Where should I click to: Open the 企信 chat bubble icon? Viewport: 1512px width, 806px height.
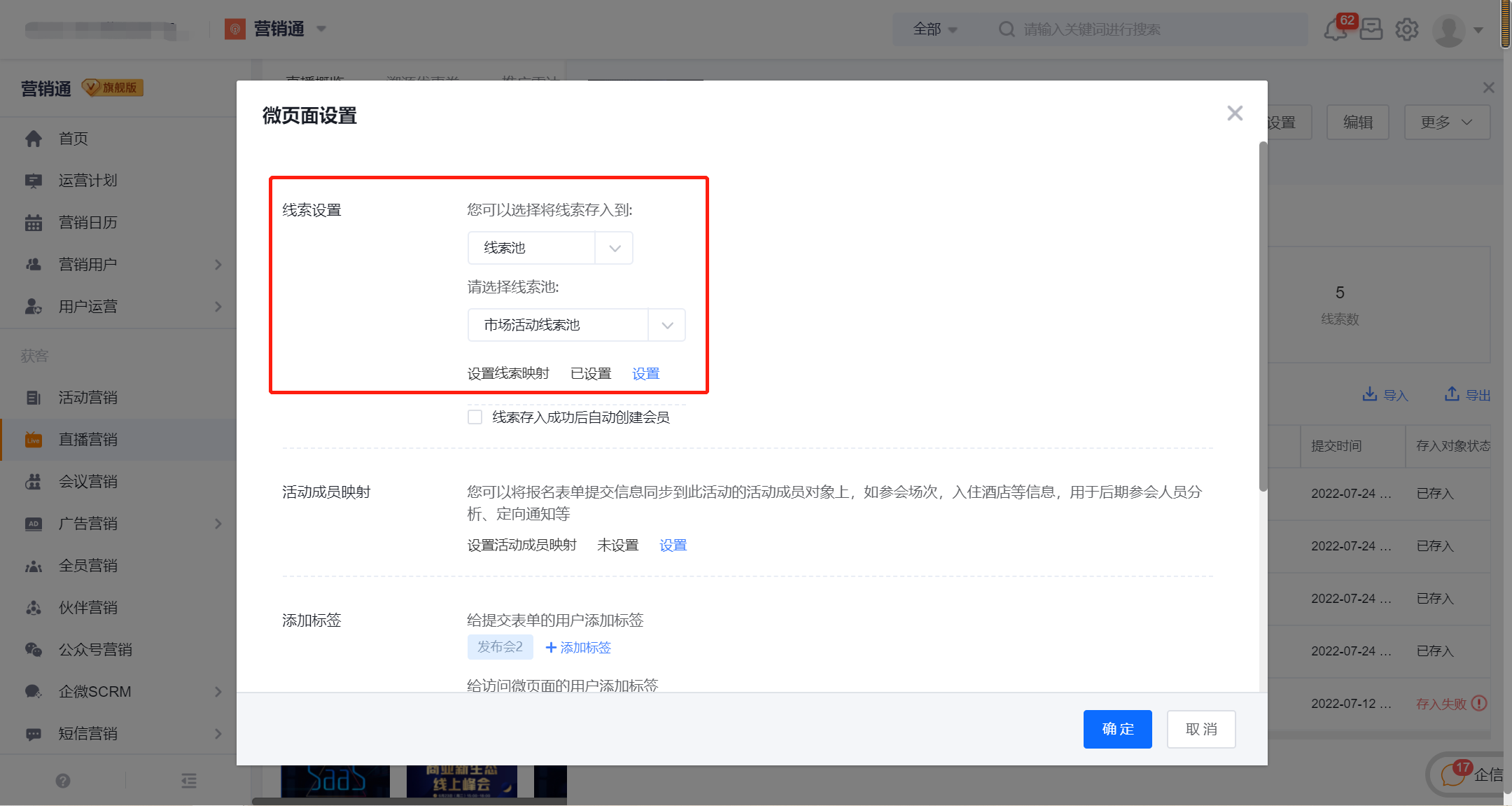click(1453, 775)
